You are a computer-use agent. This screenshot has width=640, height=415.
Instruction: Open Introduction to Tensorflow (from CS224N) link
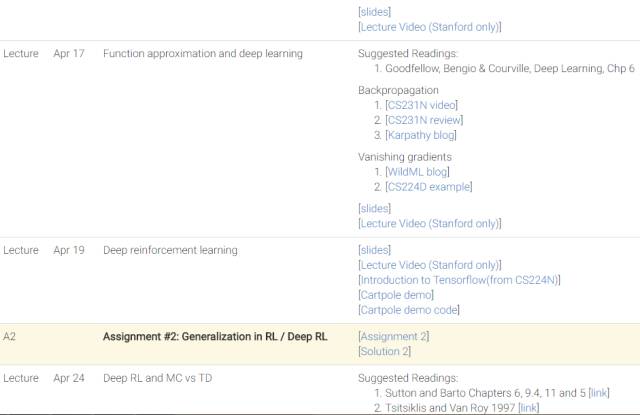459,280
